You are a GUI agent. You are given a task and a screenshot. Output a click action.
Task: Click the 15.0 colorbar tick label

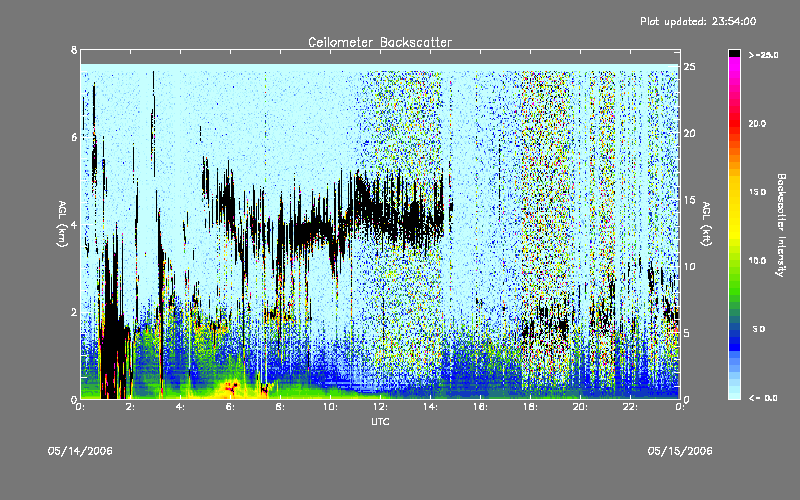click(x=757, y=192)
